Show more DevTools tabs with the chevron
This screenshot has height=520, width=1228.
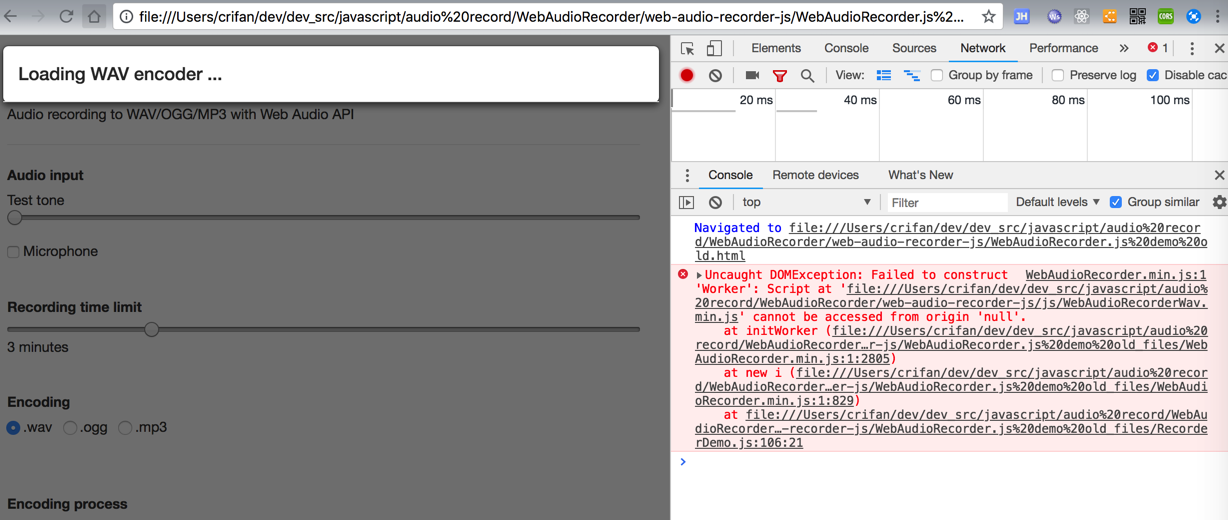[x=1124, y=48]
